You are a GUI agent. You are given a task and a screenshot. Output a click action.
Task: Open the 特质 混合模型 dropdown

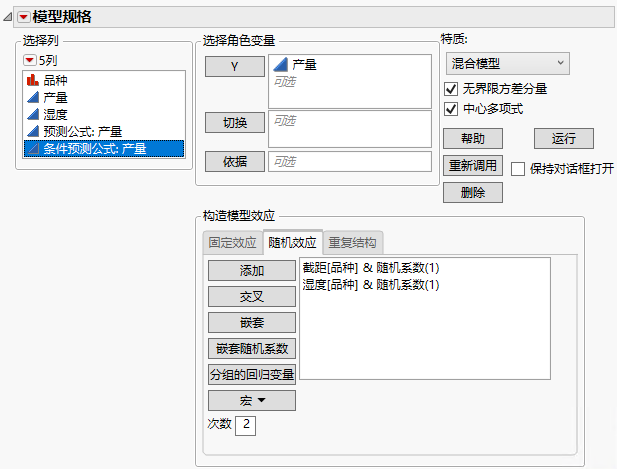click(x=508, y=63)
